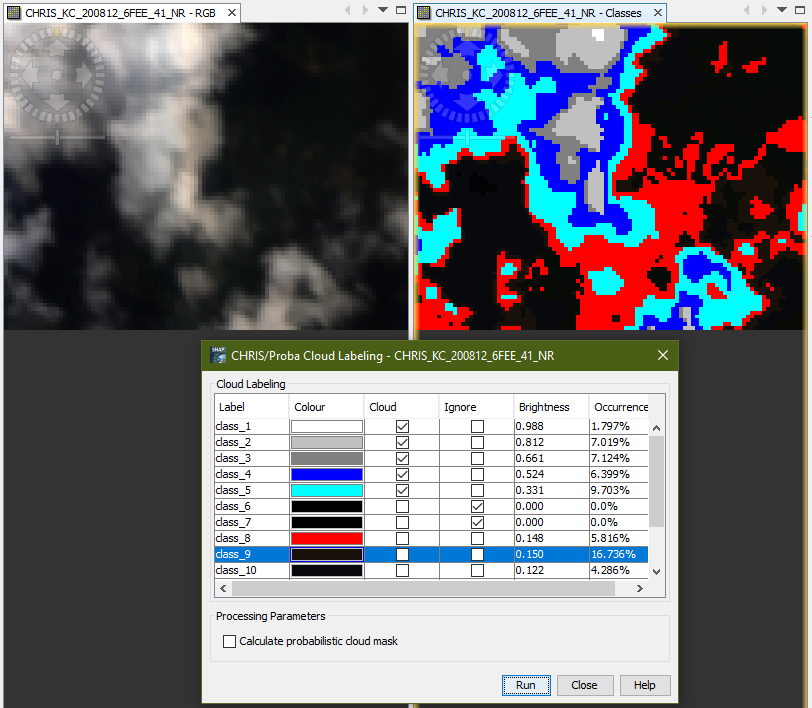This screenshot has width=812, height=708.
Task: Sort table by Label column header
Action: 252,407
